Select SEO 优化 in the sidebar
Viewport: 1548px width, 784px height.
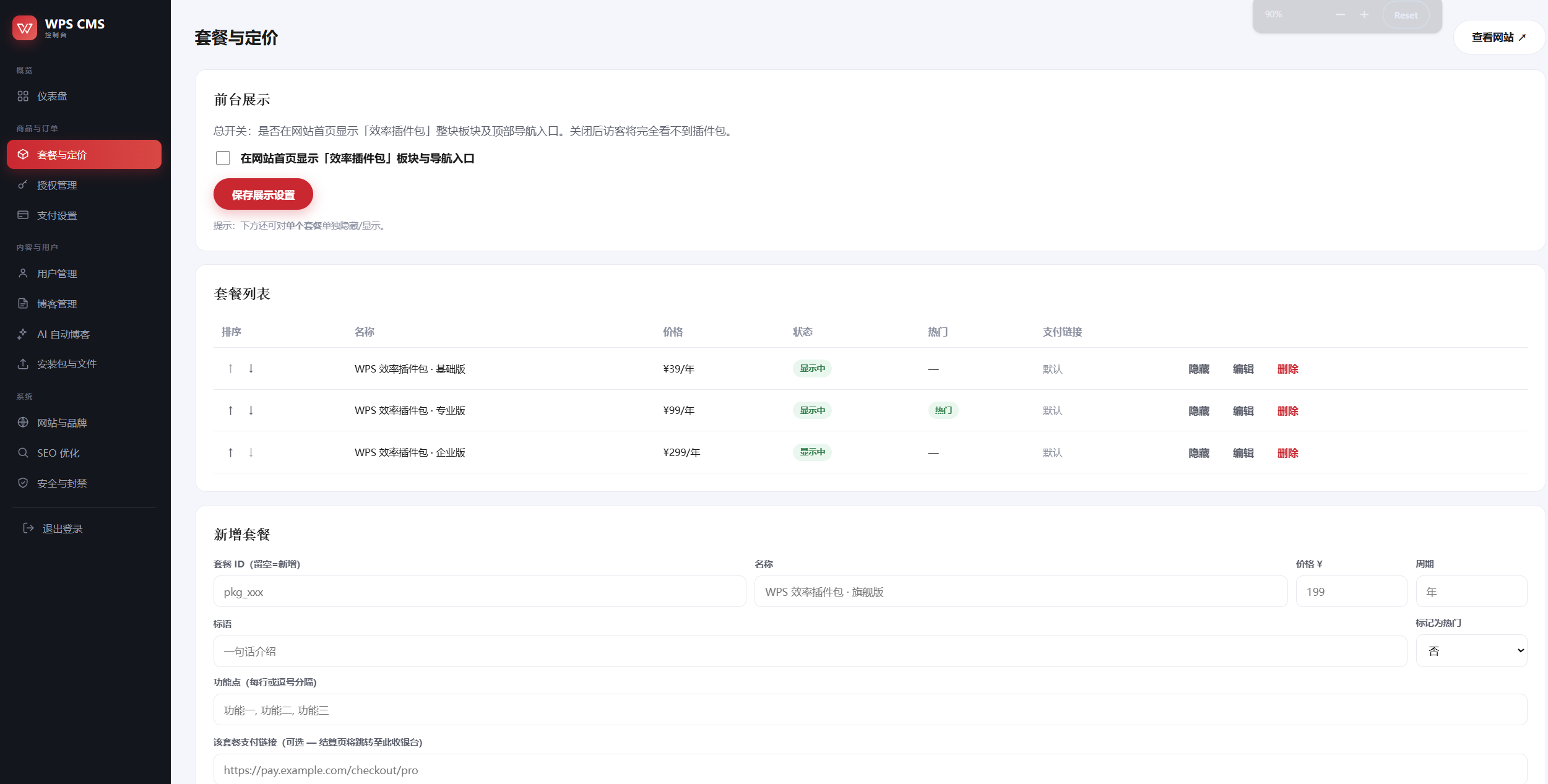pos(84,453)
